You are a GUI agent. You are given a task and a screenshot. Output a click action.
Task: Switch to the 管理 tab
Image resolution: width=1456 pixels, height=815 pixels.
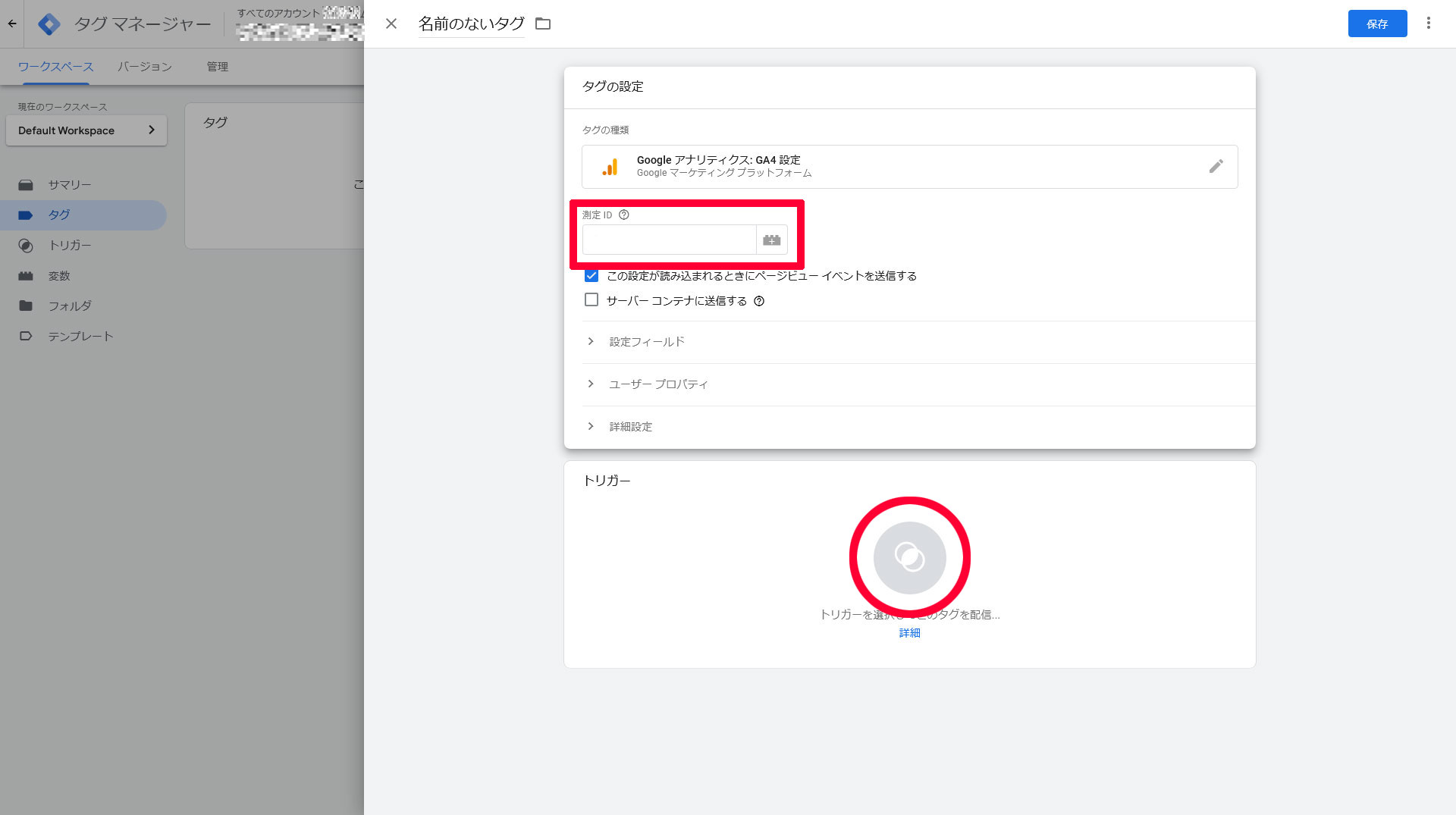point(218,67)
